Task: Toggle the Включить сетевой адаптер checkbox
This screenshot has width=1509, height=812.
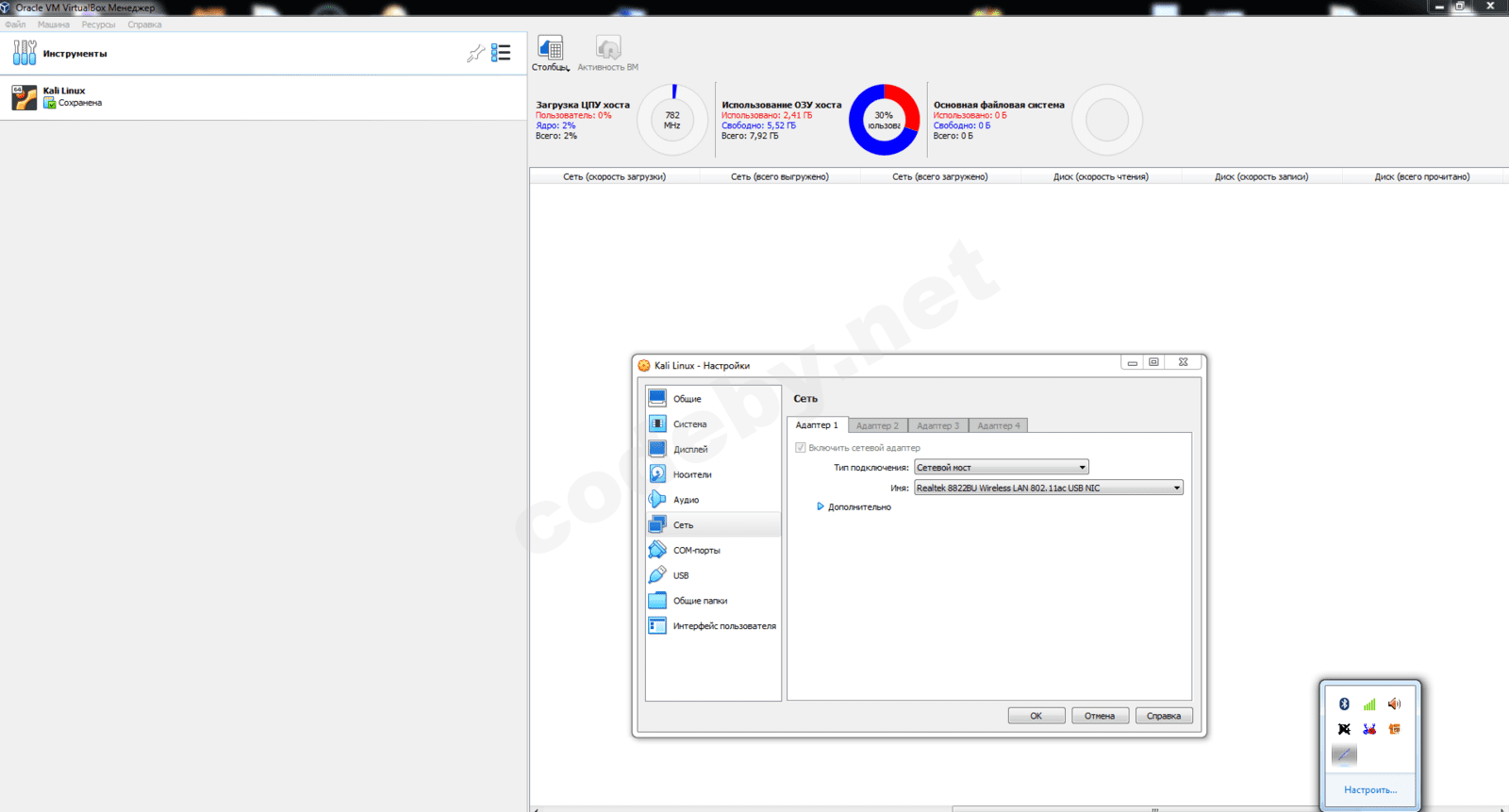Action: [801, 448]
